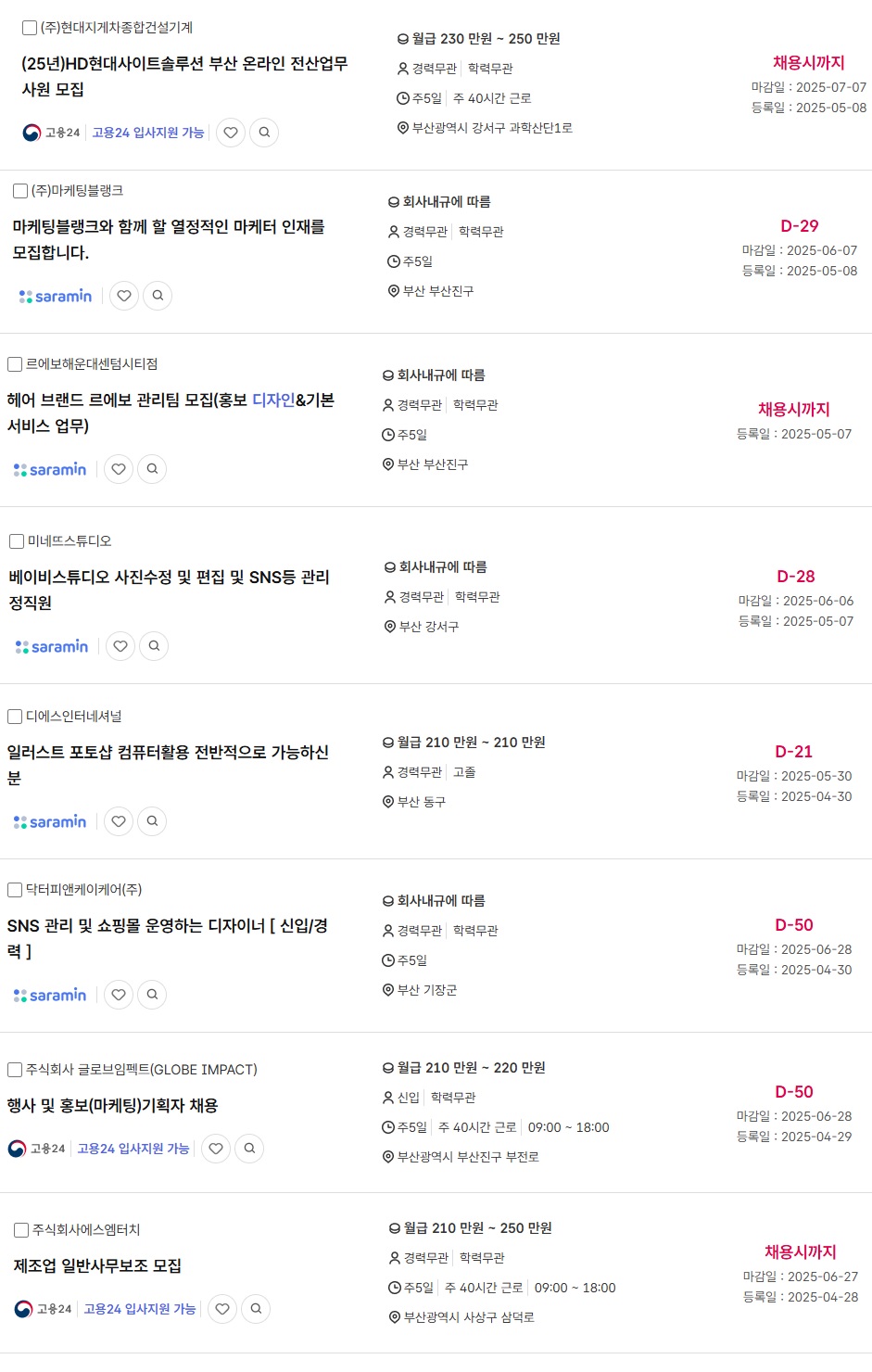Open 제조업 일반사무보조 모집 job title

click(x=97, y=1266)
